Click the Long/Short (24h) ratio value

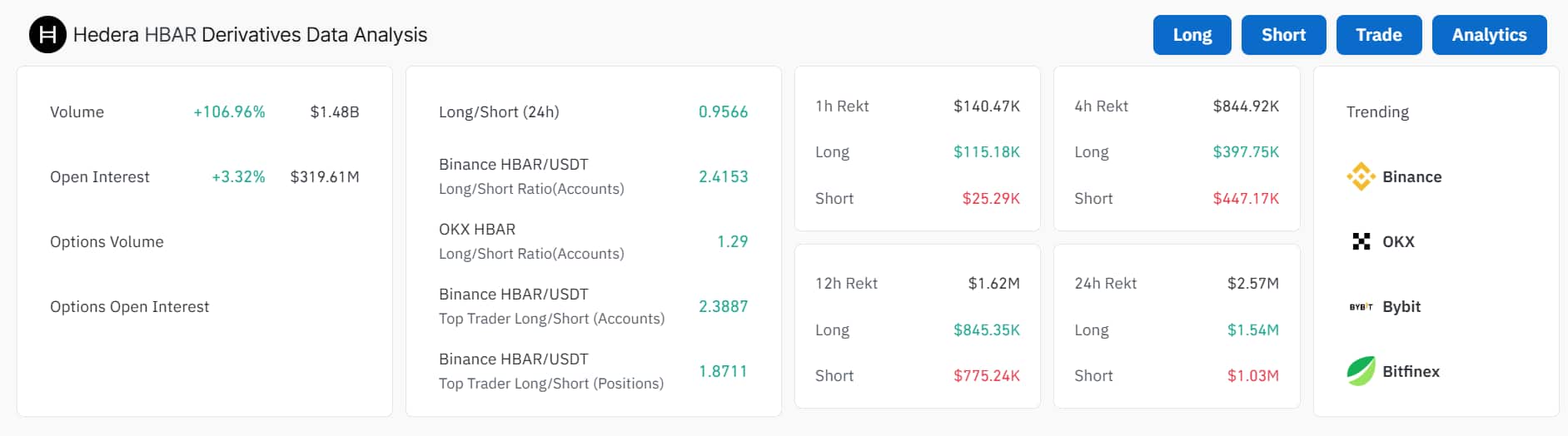tap(723, 111)
